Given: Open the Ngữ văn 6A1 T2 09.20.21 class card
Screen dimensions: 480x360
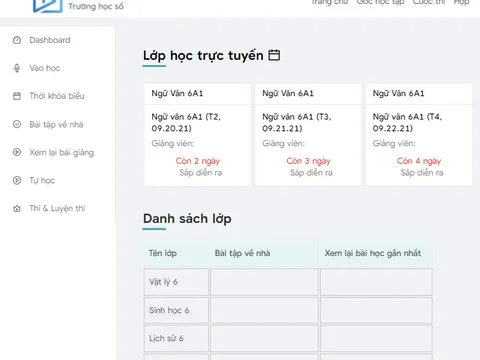Looking at the screenshot, I should click(x=198, y=134).
